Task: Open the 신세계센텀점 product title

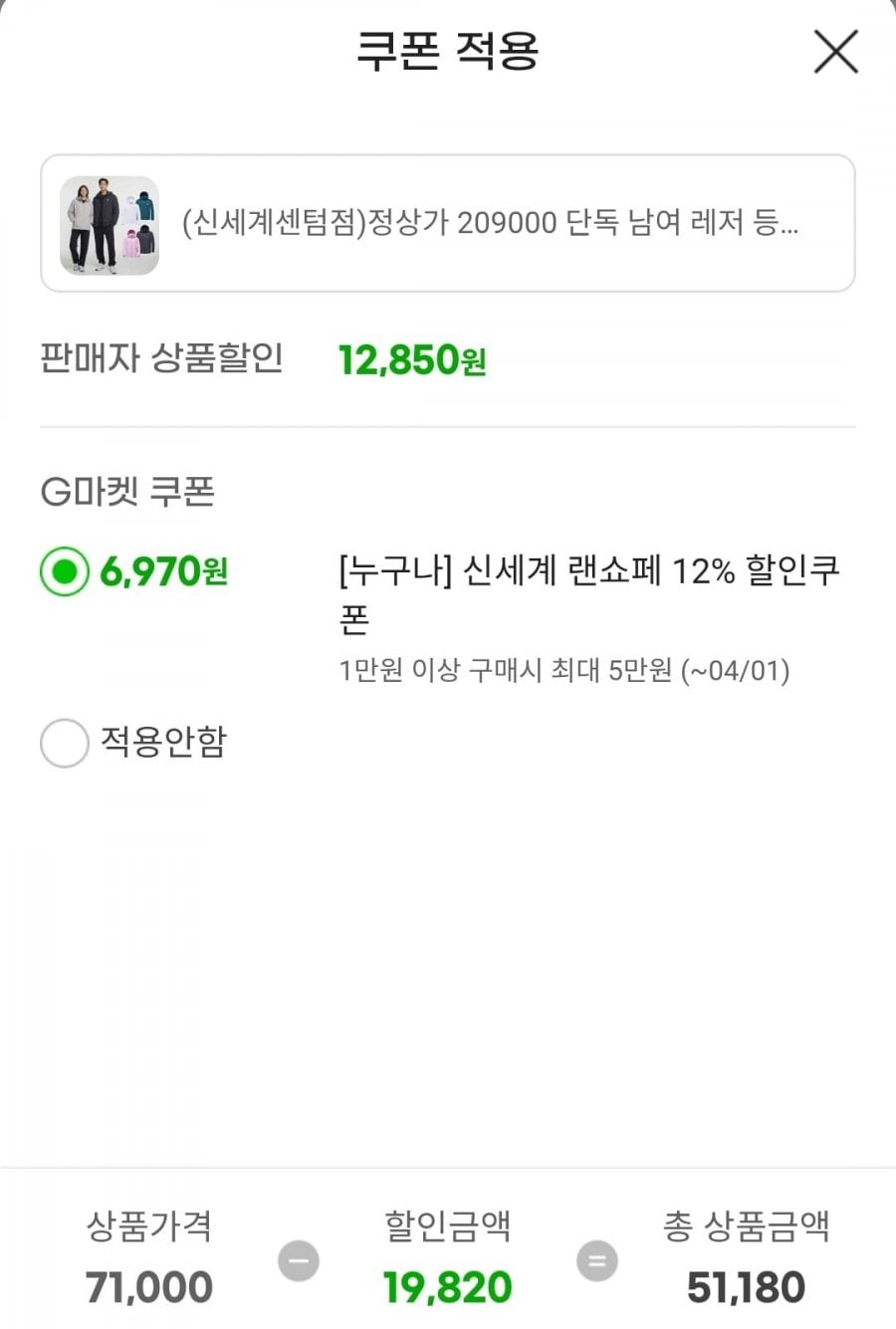Action: 489,223
